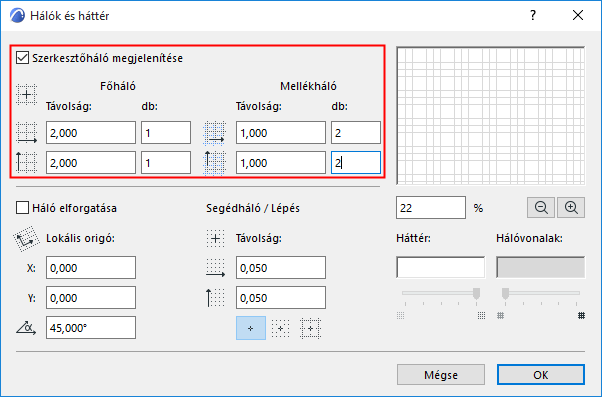Click the rotation angle icon
Image resolution: width=602 pixels, height=397 pixels.
(26, 328)
